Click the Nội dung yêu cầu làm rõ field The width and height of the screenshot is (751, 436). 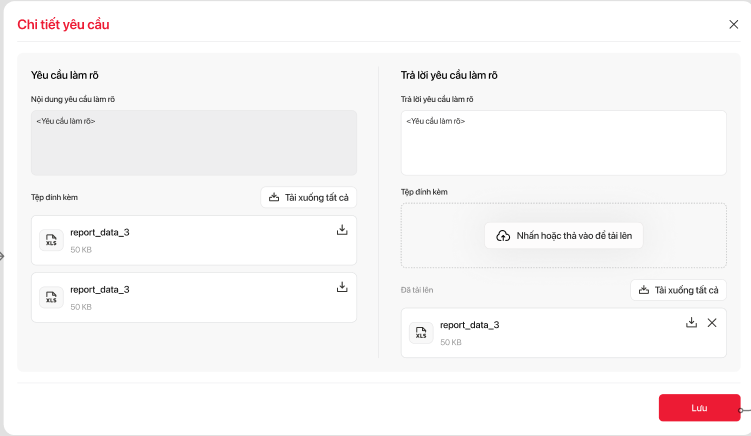click(193, 143)
